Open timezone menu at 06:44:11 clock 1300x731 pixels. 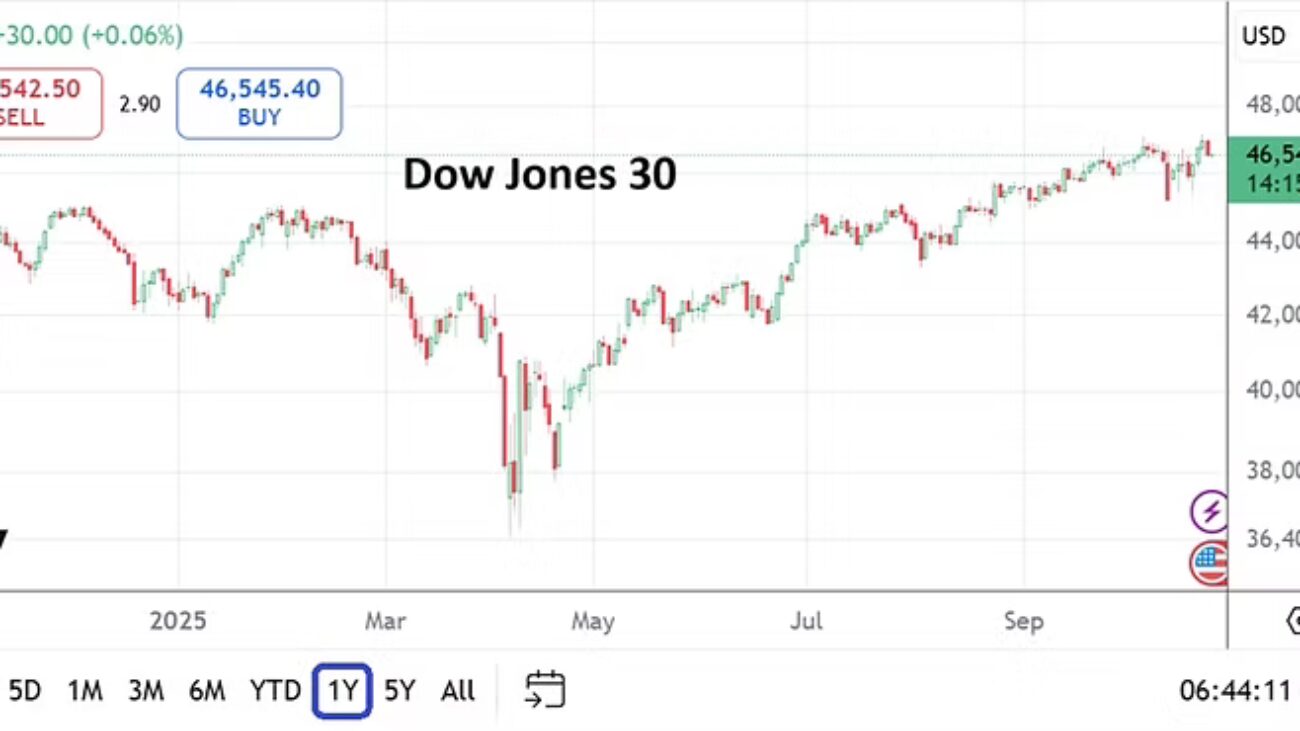(1234, 690)
